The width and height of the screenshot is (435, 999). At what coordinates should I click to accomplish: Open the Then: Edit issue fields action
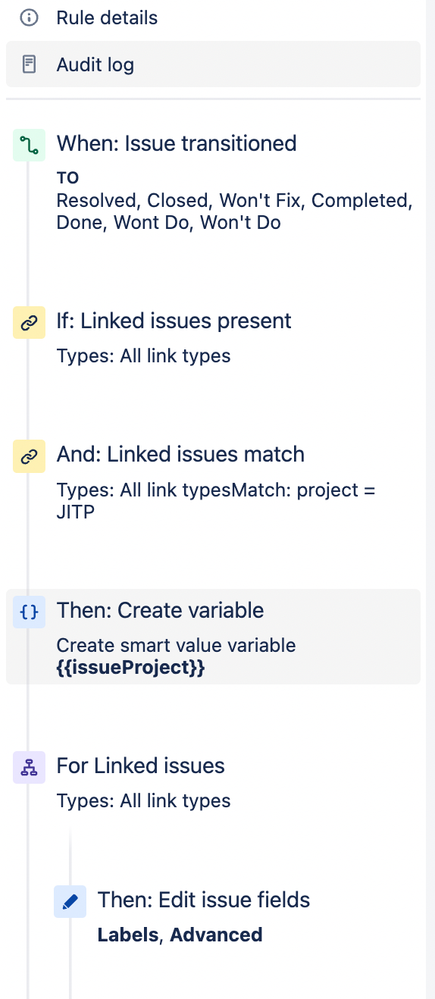tap(236, 916)
